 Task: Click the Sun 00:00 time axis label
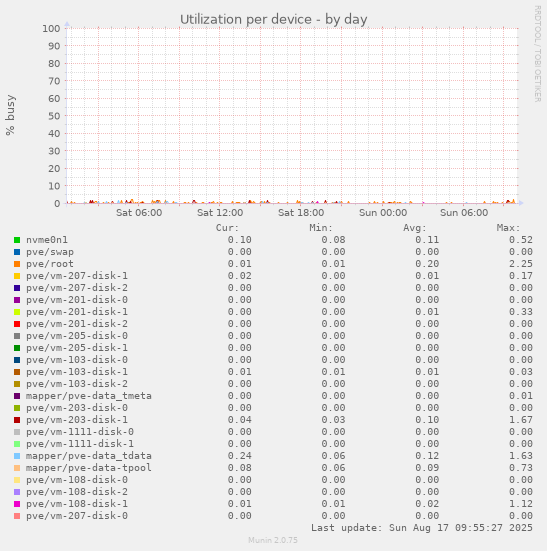383,213
